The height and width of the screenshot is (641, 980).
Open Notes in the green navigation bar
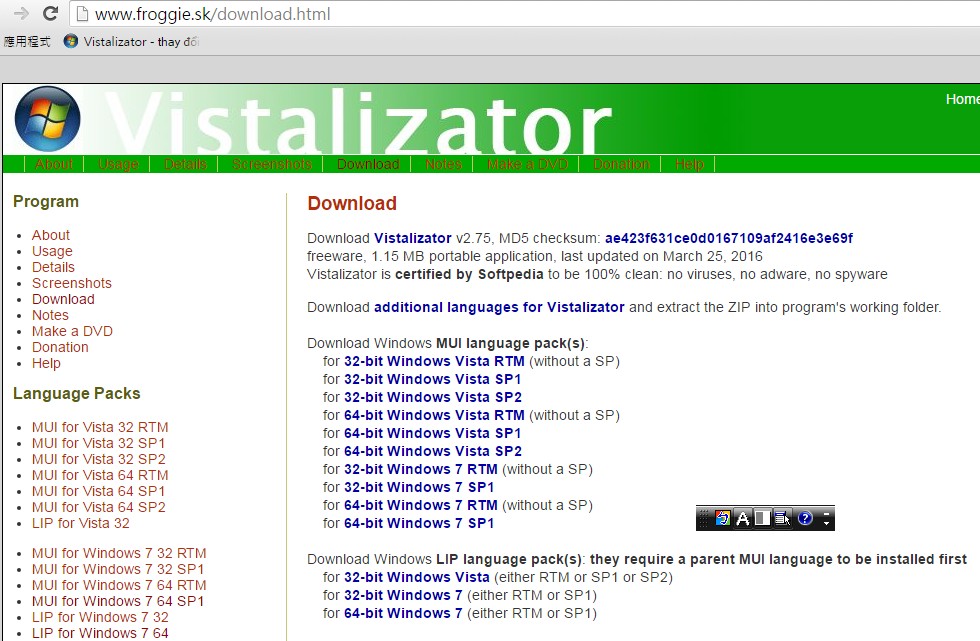pyautogui.click(x=443, y=164)
